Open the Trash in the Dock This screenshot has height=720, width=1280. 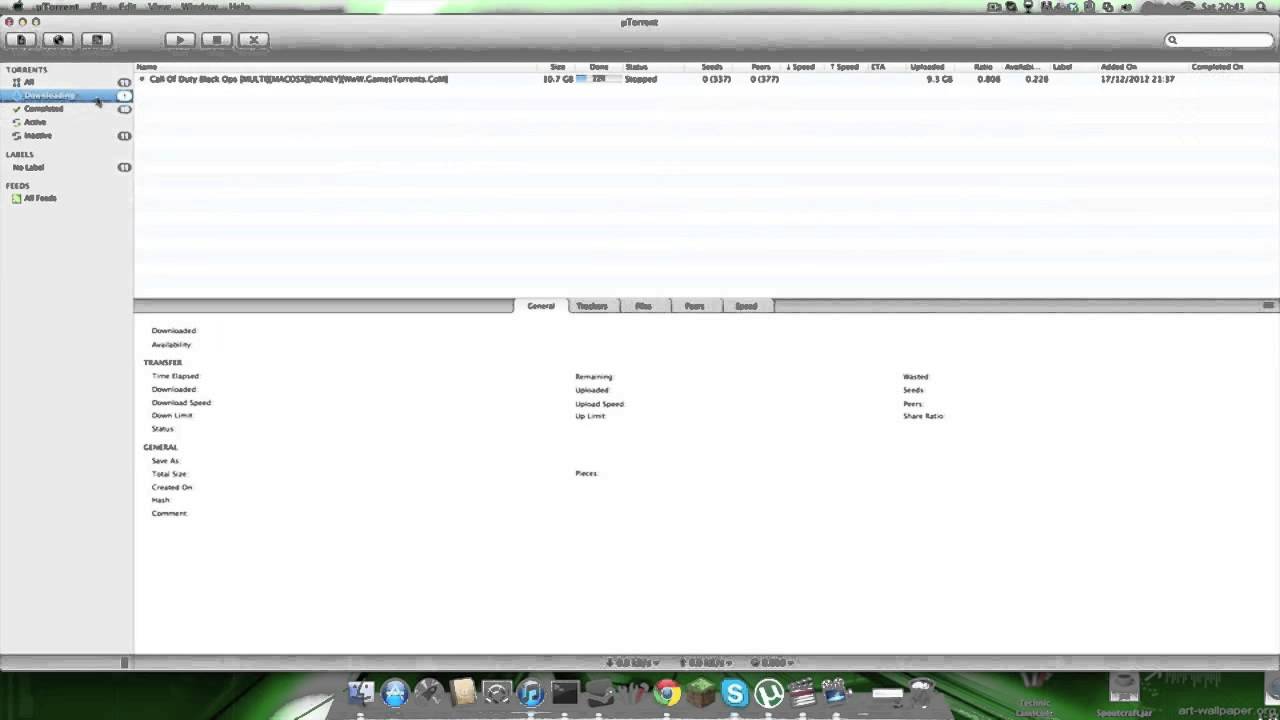(x=922, y=692)
